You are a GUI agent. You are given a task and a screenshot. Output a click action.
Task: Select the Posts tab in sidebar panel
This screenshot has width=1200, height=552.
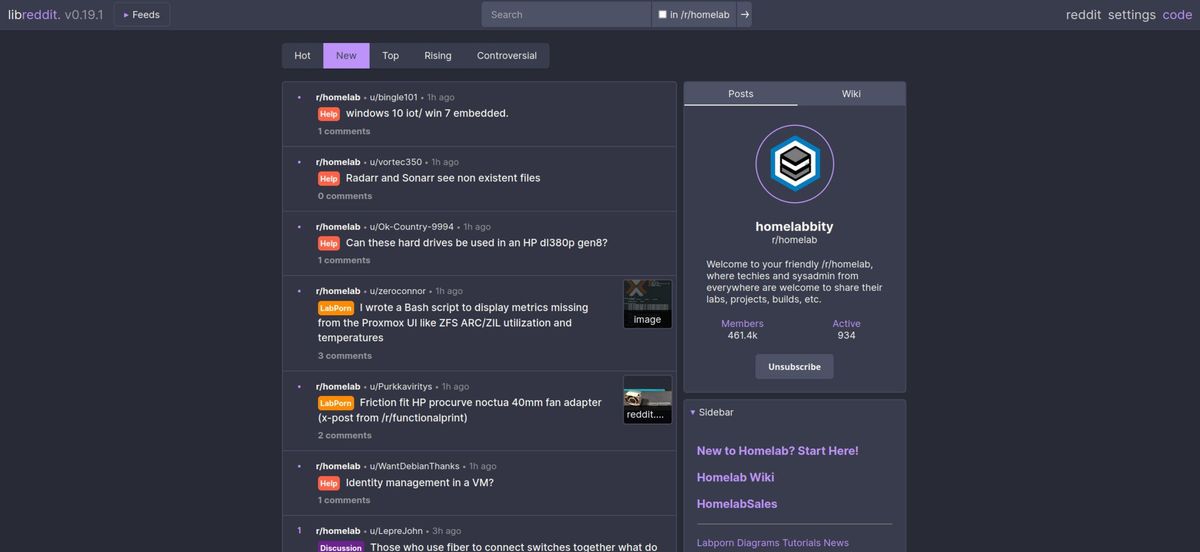741,94
